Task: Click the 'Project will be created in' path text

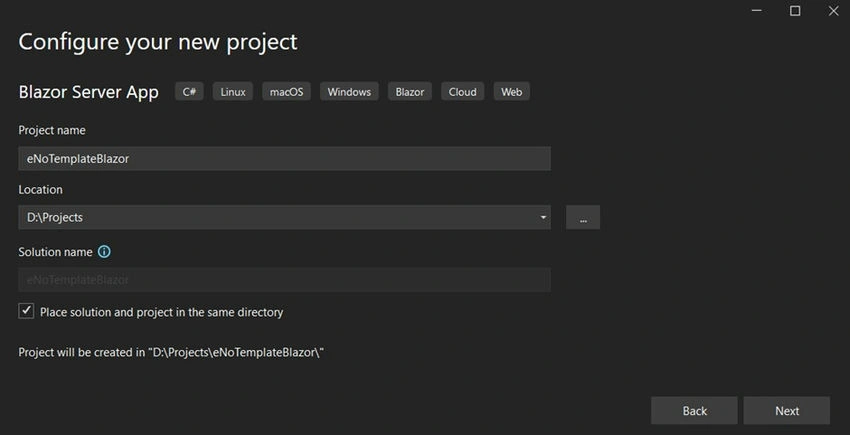Action: pos(171,353)
